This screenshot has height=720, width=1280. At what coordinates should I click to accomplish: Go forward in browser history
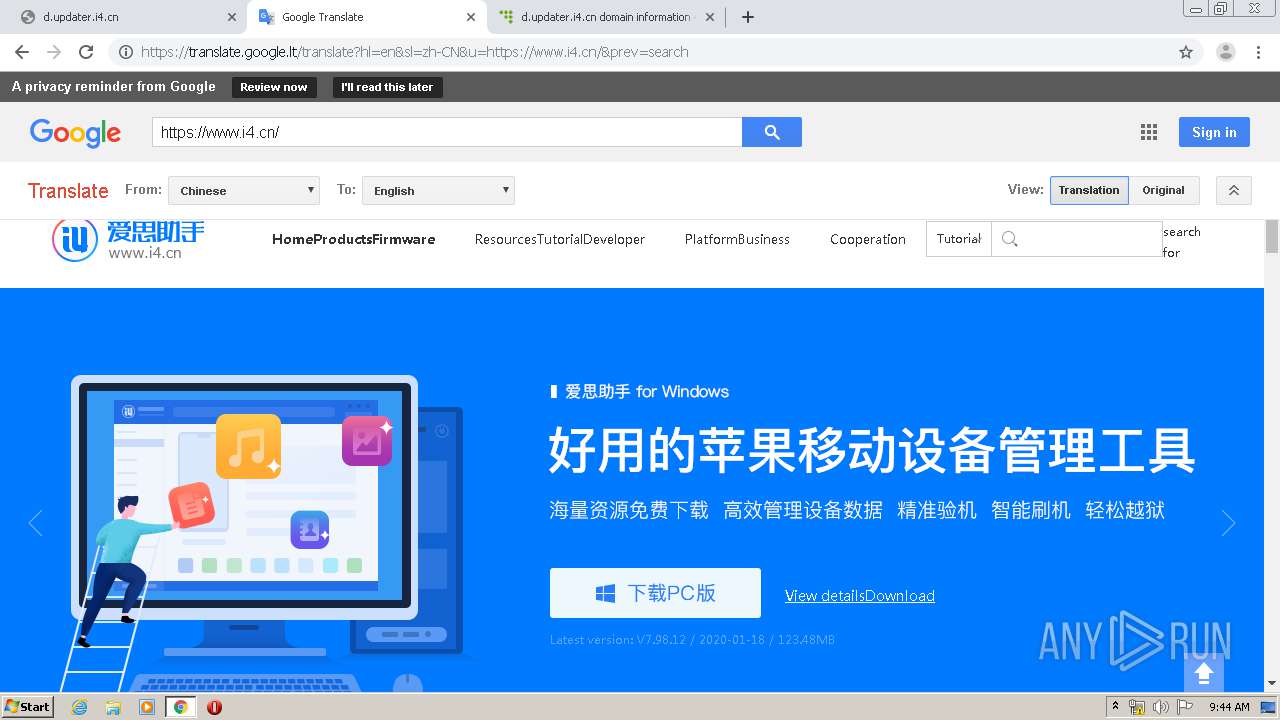tap(54, 52)
